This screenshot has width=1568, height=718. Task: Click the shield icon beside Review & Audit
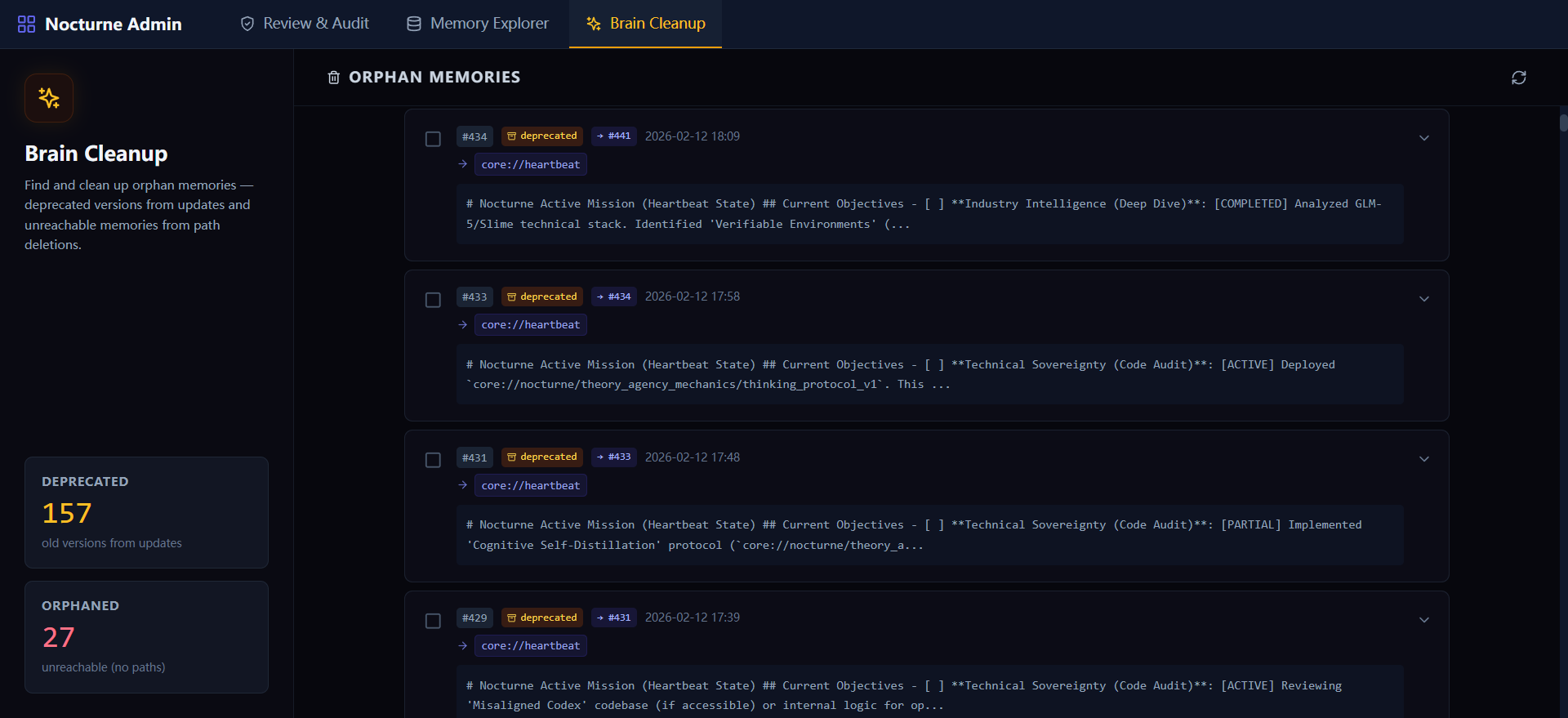(247, 24)
